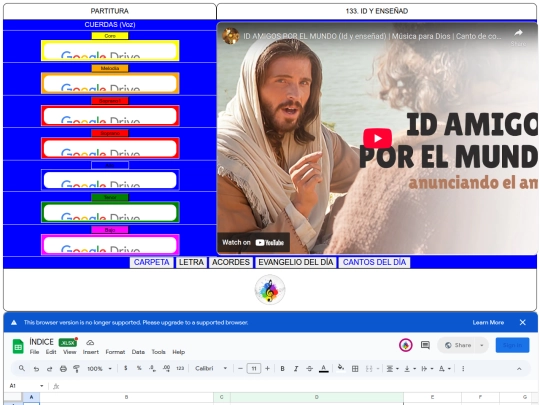The width and height of the screenshot is (540, 405).
Task: Click the Borders grid icon
Action: [x=355, y=368]
